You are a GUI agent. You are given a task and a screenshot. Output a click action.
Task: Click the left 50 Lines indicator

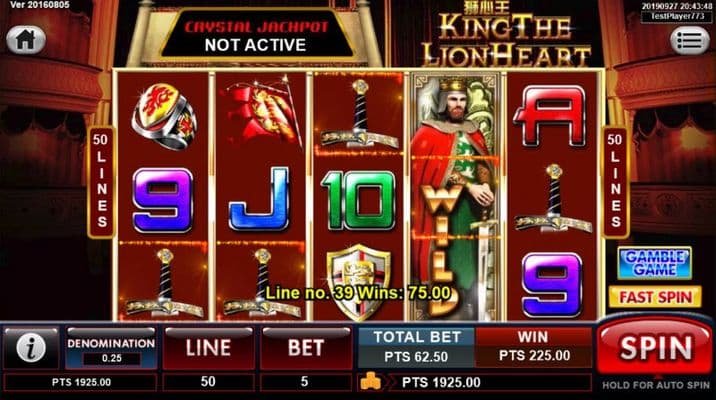click(x=101, y=182)
